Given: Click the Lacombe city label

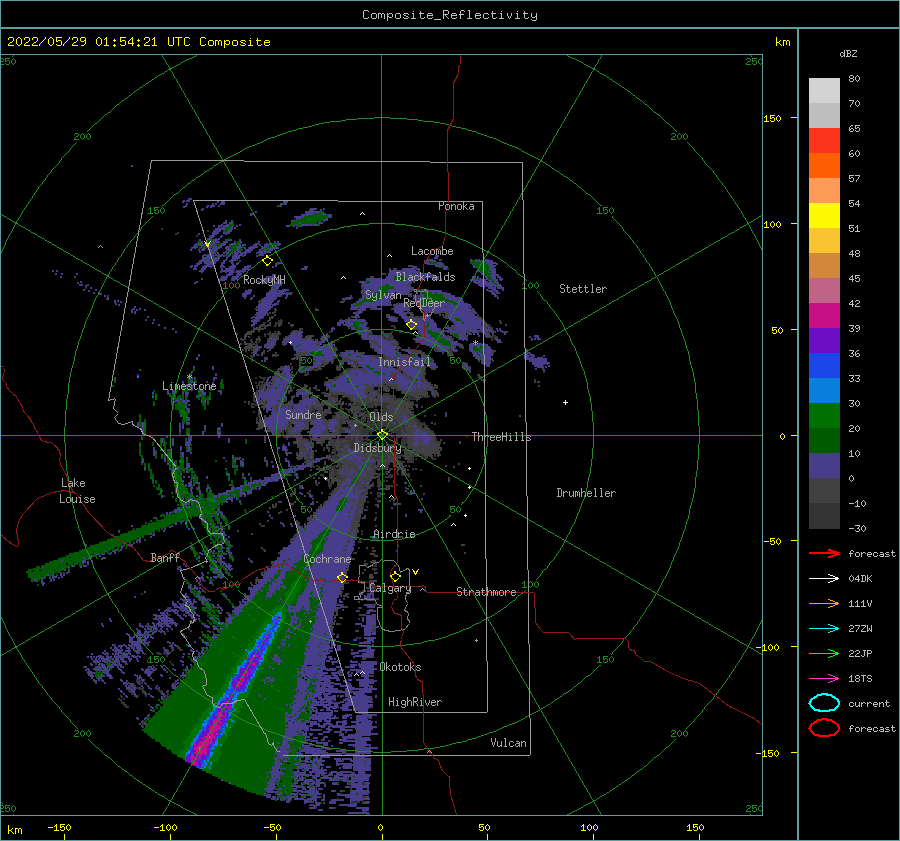Looking at the screenshot, I should click(432, 251).
